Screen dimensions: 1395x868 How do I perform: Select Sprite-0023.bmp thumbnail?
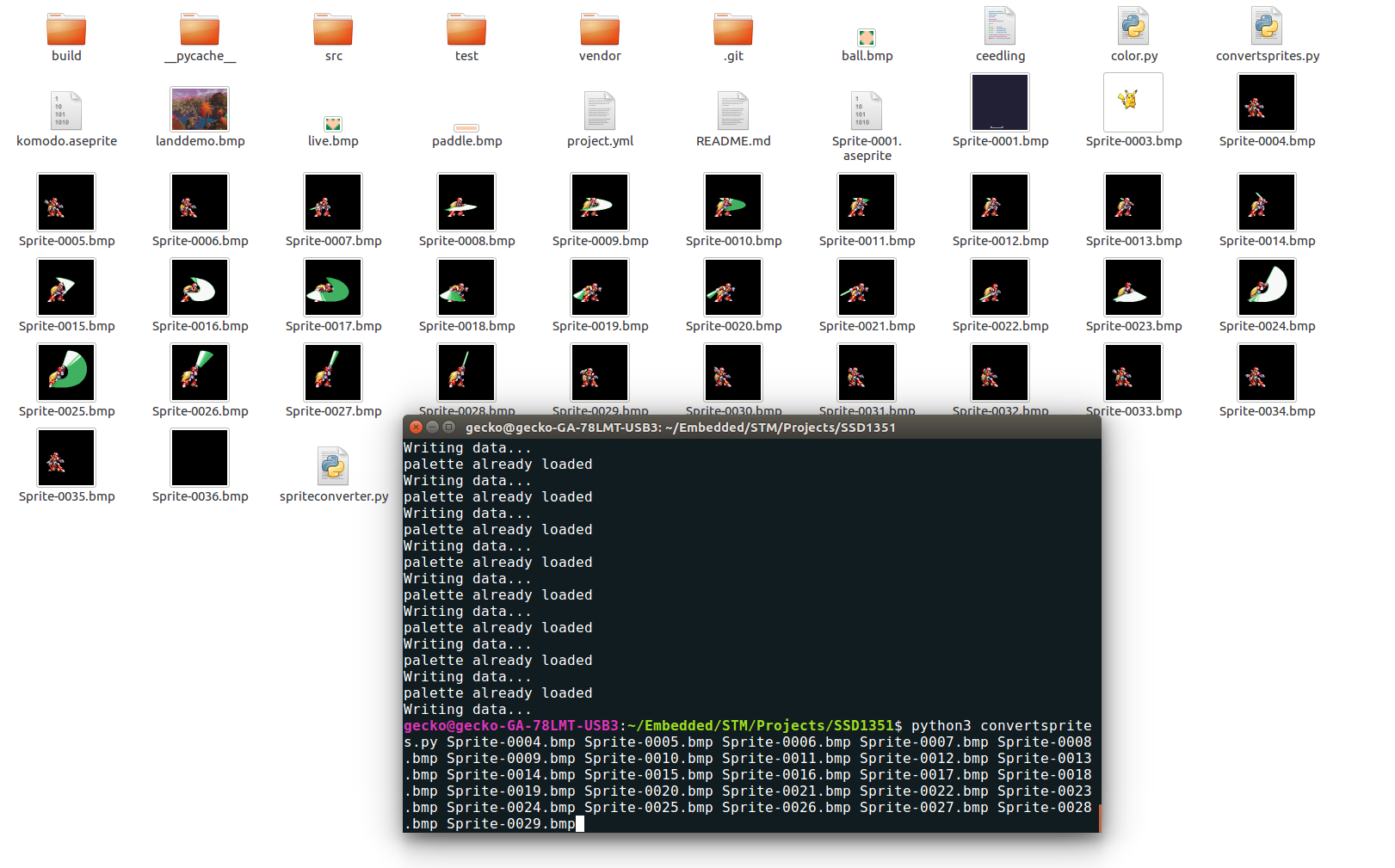pos(1133,287)
